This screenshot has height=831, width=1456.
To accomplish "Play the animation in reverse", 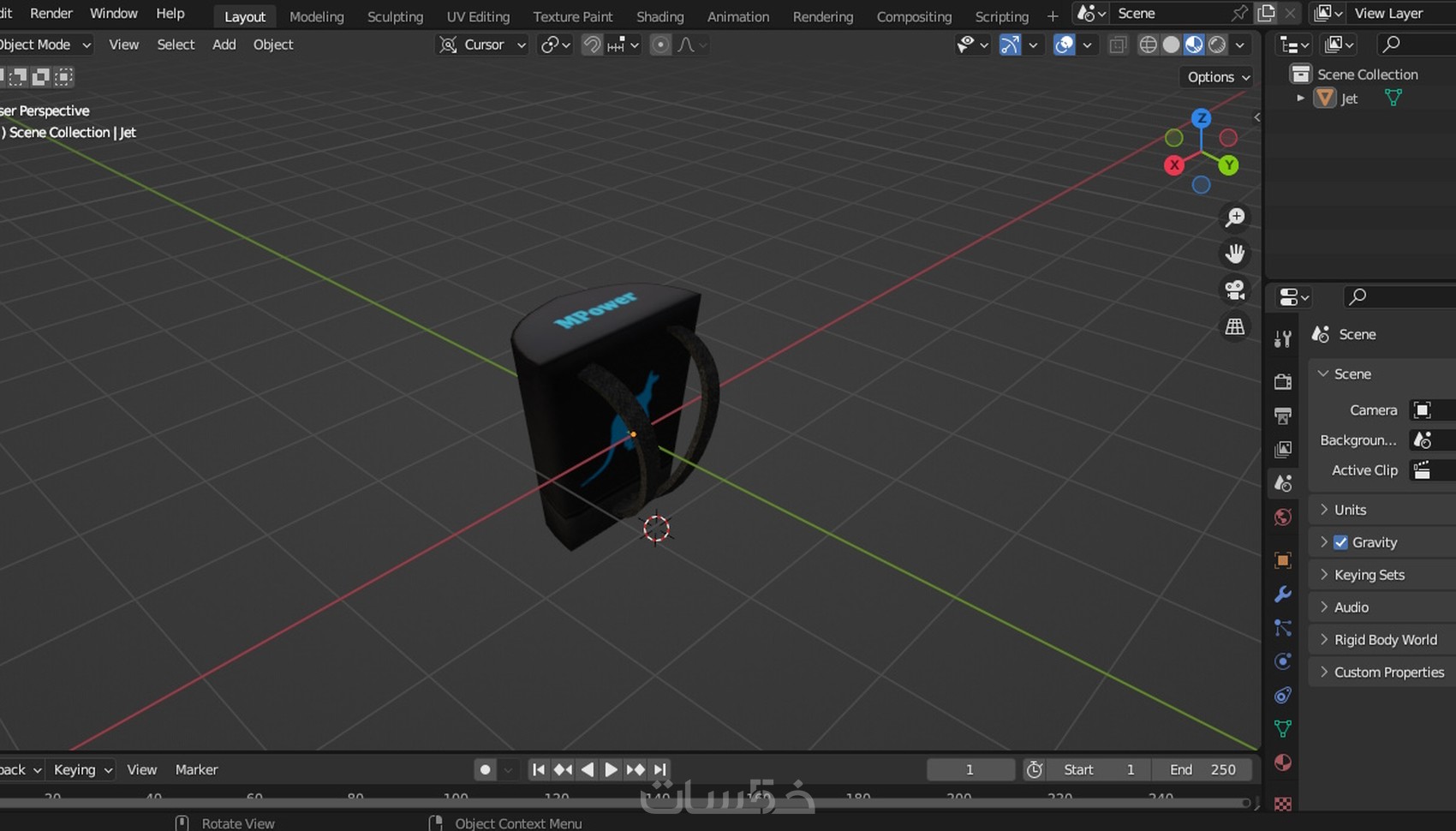I will coord(587,769).
